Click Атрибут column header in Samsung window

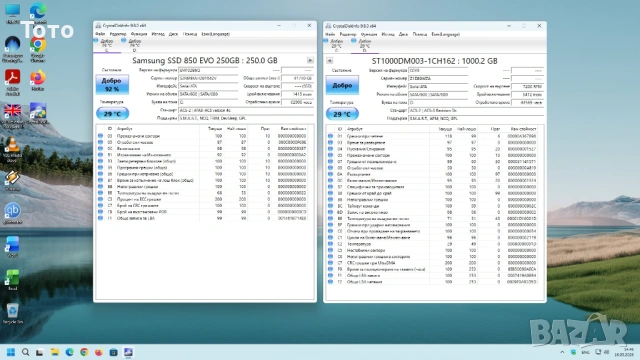(157, 129)
